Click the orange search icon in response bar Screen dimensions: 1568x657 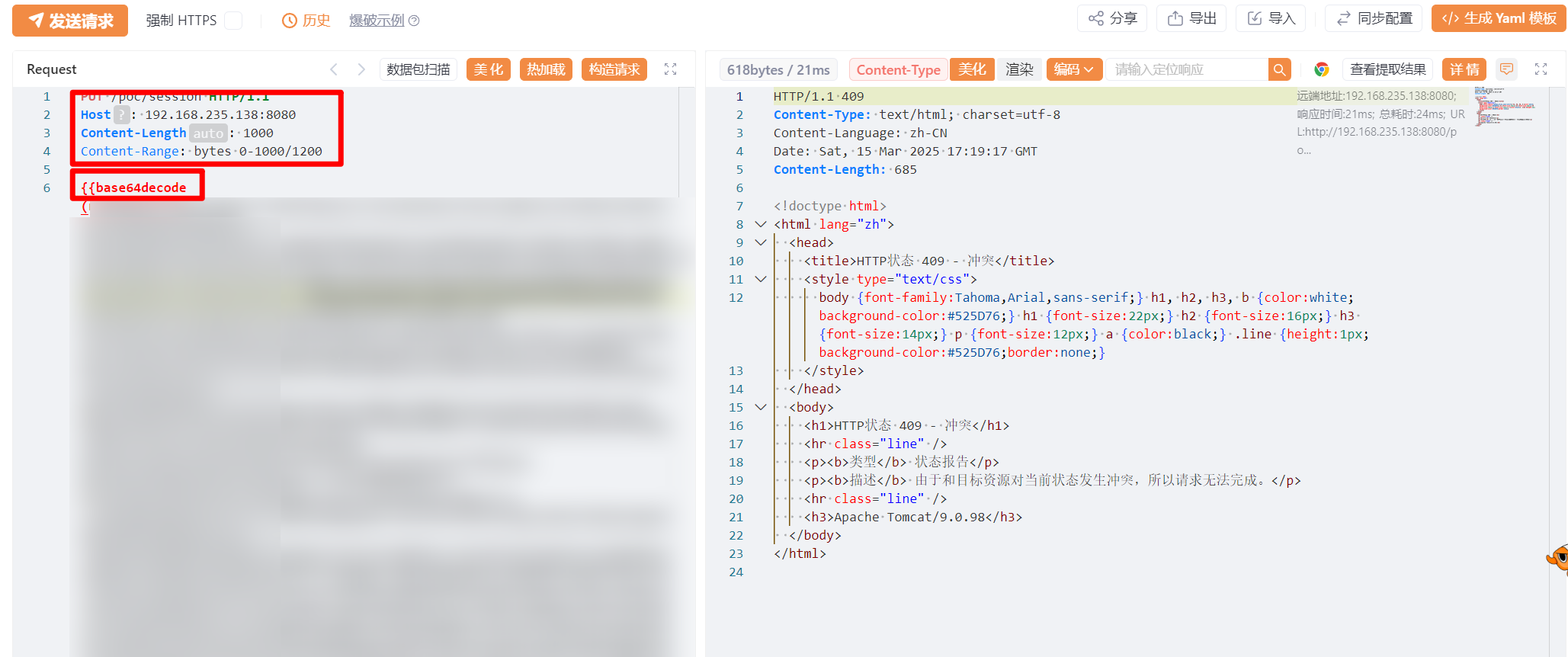point(1279,69)
